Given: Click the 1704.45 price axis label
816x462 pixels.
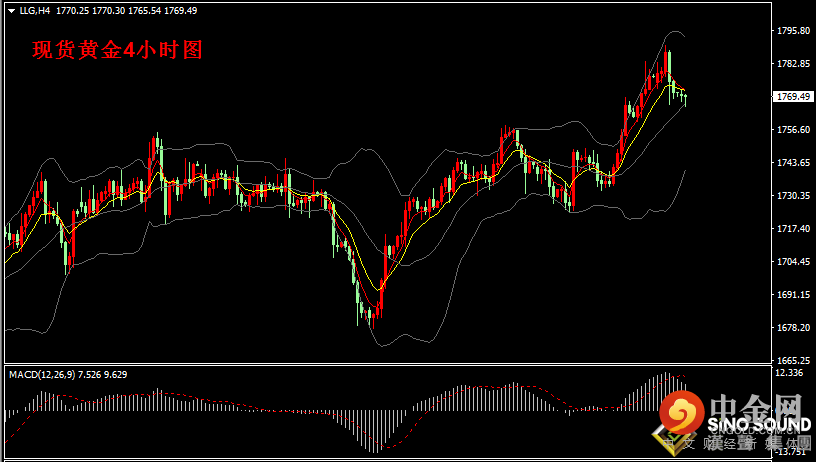Looking at the screenshot, I should 793,262.
